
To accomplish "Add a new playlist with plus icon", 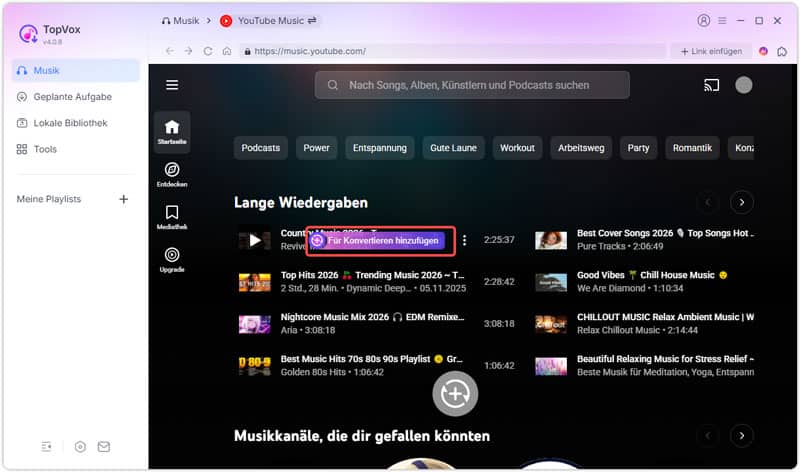I will click(123, 199).
